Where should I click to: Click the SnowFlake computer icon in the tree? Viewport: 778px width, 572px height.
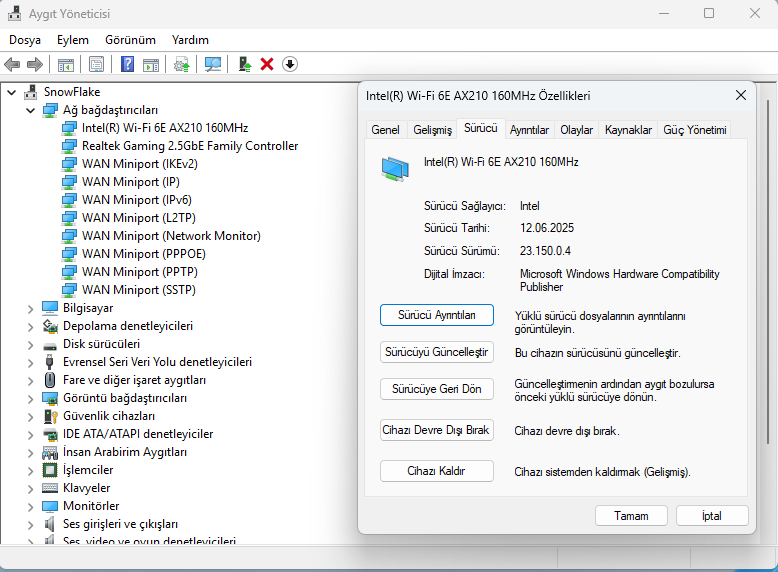click(31, 92)
